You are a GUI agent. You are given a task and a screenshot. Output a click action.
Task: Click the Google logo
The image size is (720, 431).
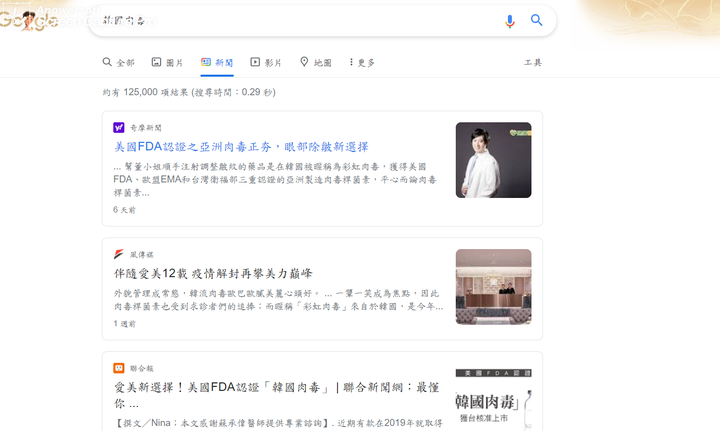point(29,20)
